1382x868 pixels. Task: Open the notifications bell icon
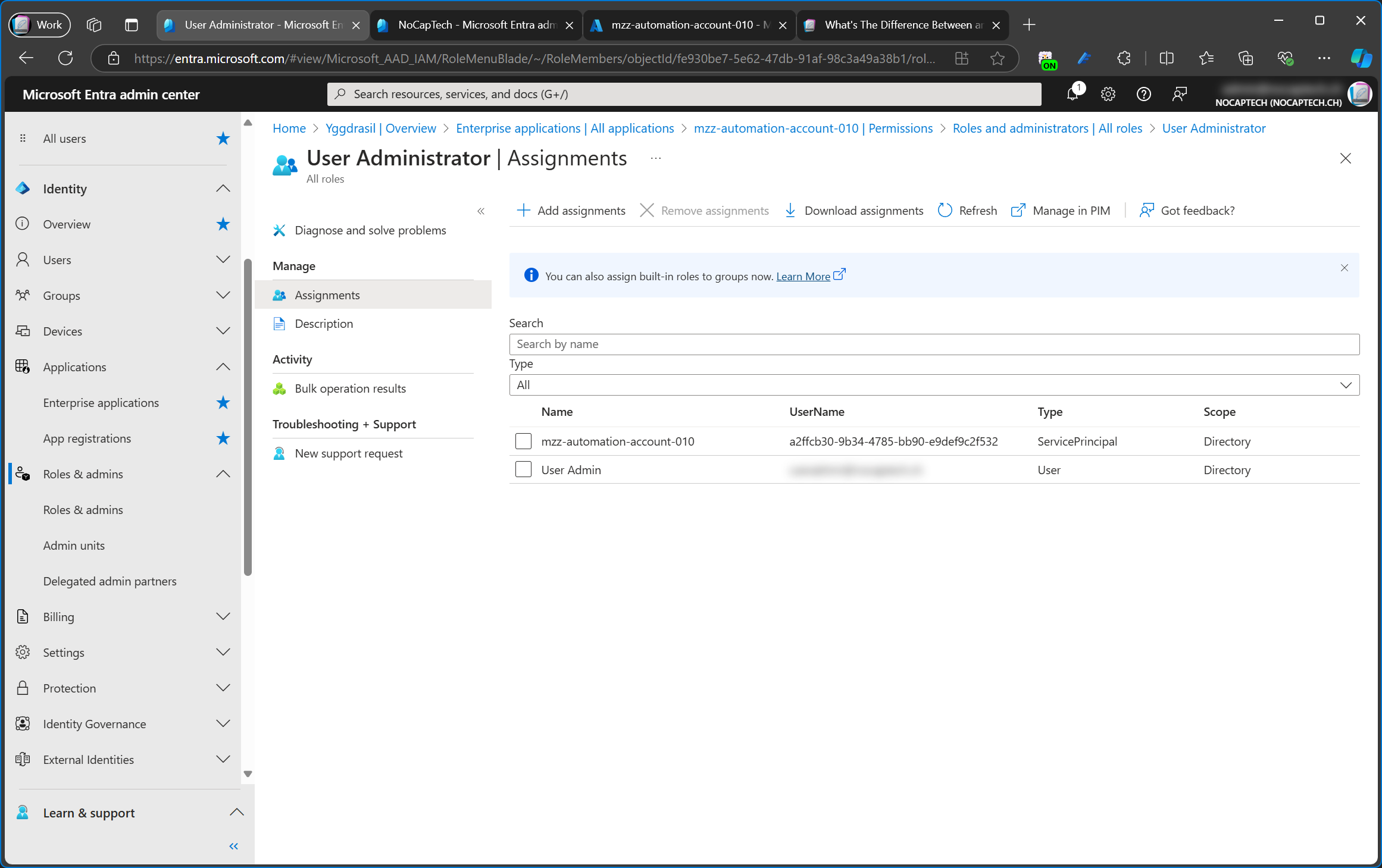[1073, 94]
